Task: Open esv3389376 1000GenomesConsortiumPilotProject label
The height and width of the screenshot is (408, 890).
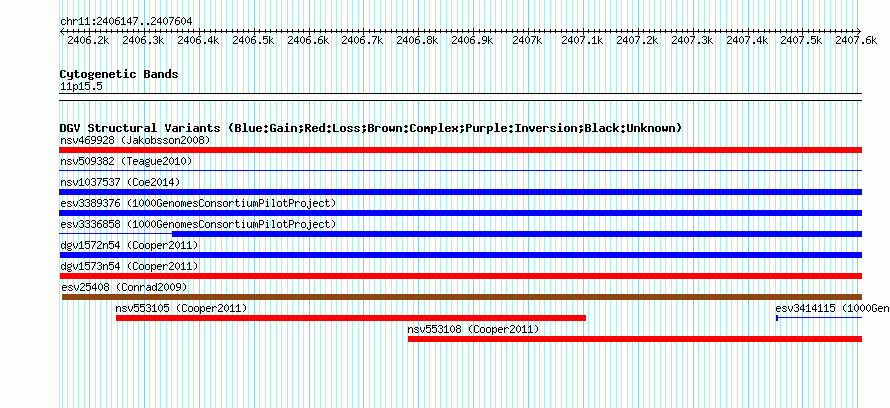Action: (x=198, y=203)
